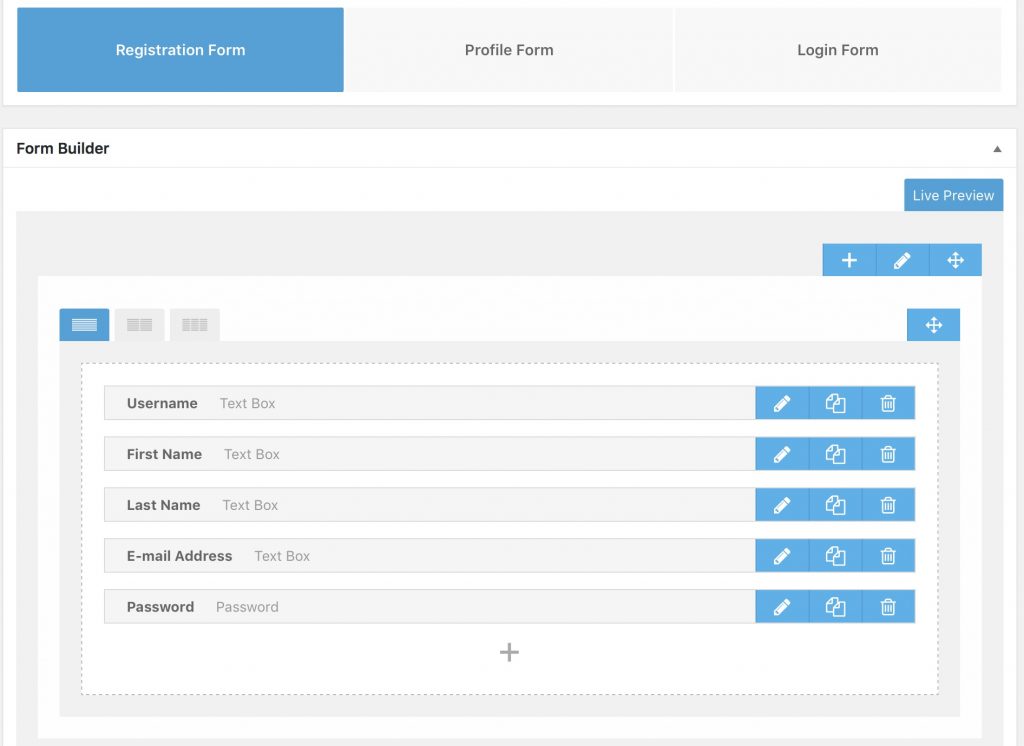This screenshot has height=746, width=1024.
Task: Edit the Username field
Action: pyautogui.click(x=782, y=403)
